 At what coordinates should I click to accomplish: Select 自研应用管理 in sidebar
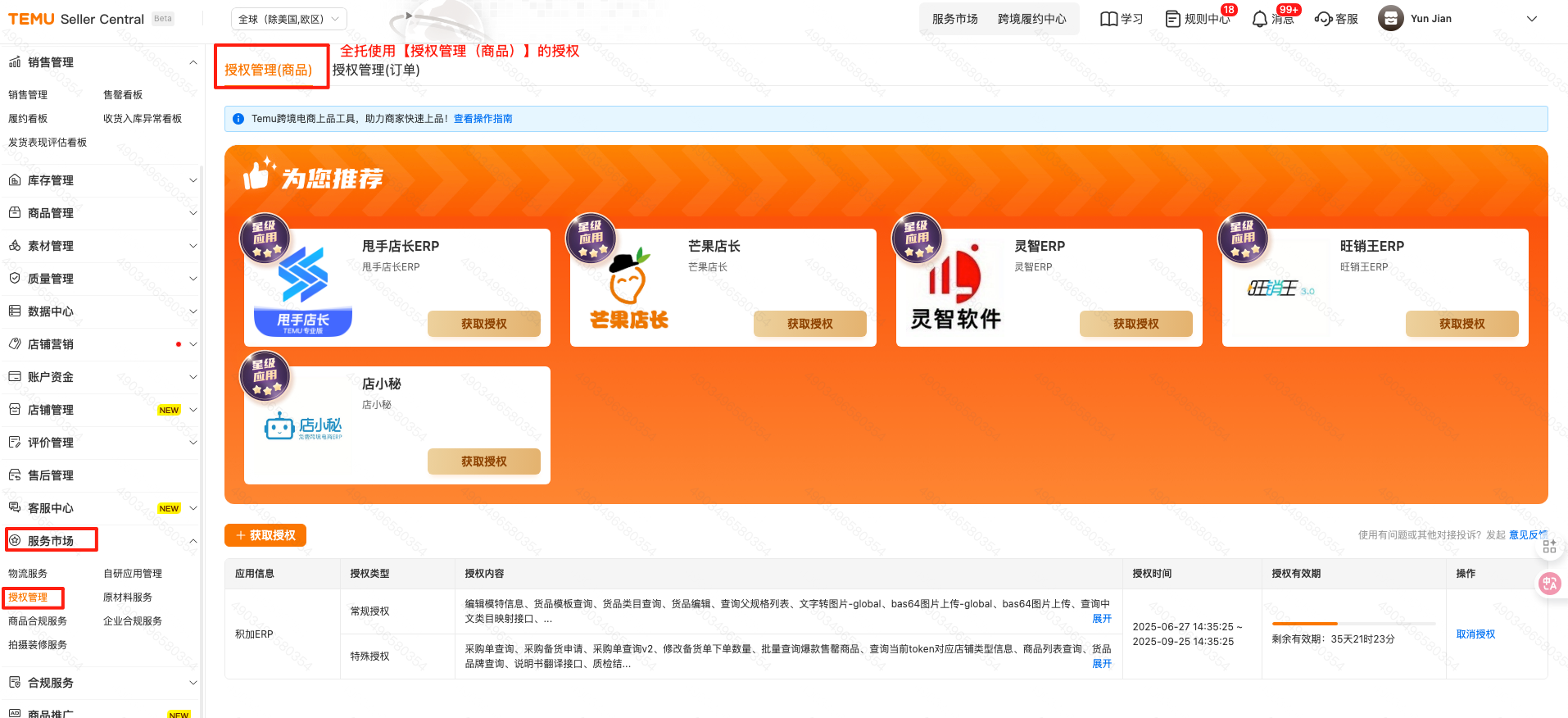(133, 574)
